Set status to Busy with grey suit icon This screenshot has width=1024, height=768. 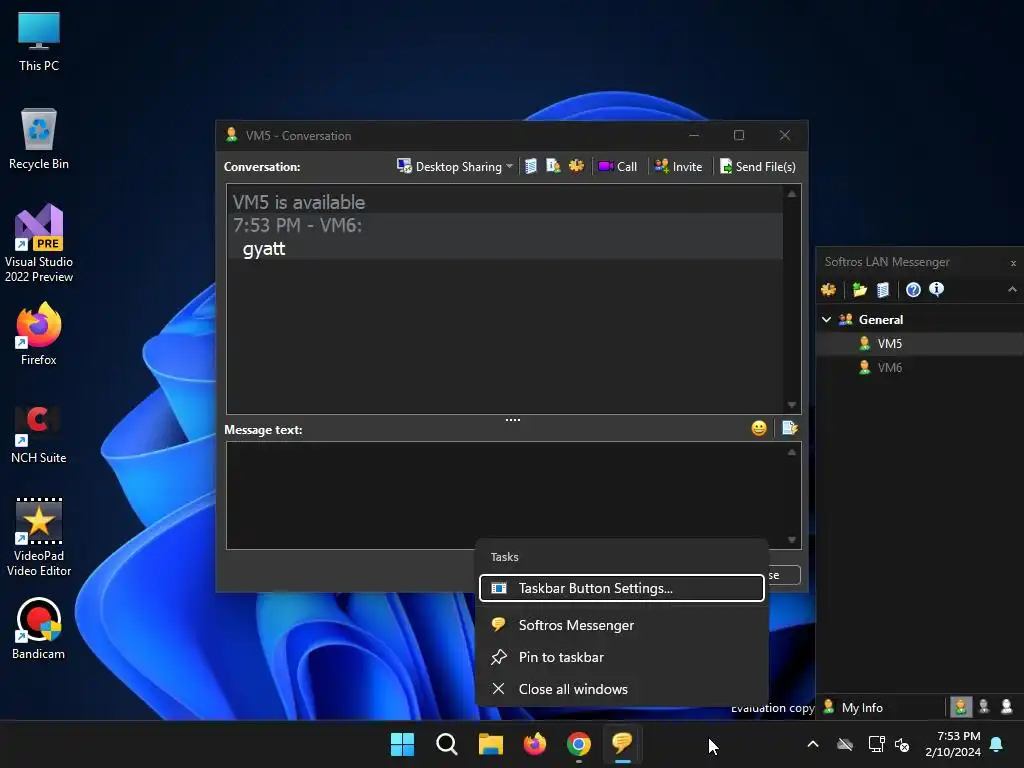pyautogui.click(x=984, y=707)
